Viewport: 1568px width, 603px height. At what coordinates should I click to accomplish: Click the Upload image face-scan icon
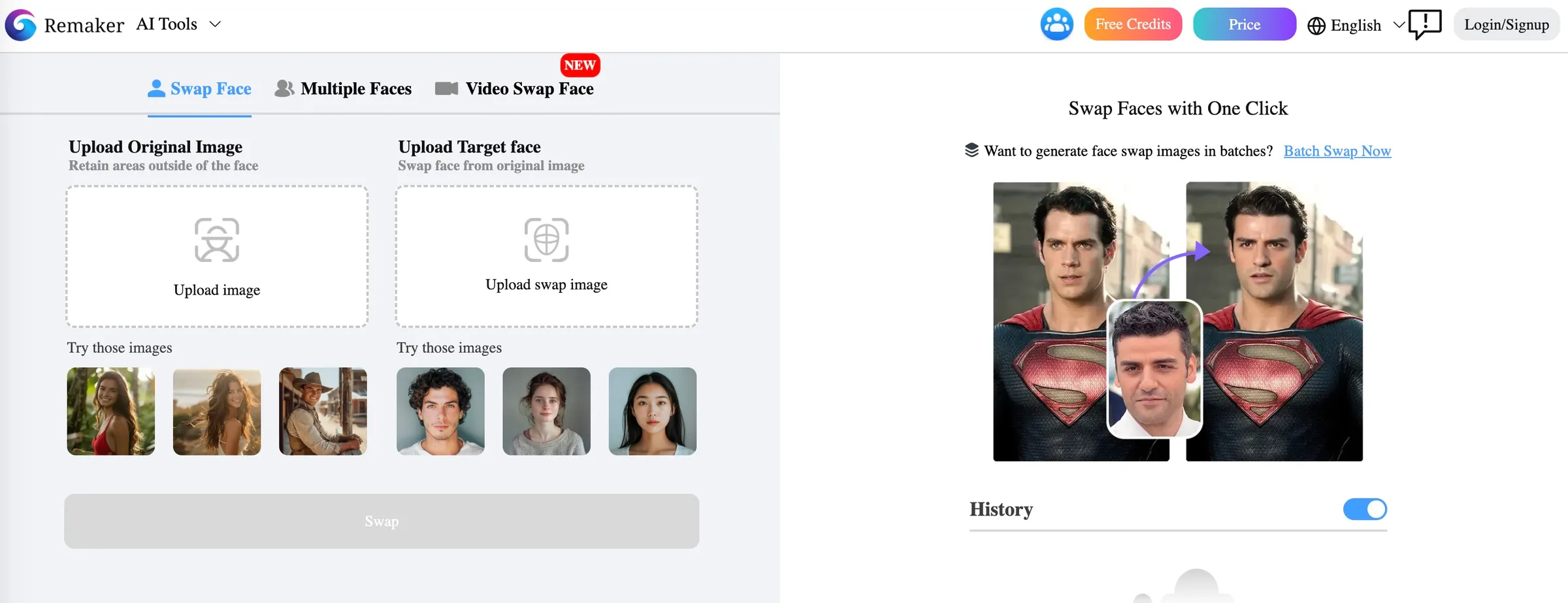coord(216,240)
